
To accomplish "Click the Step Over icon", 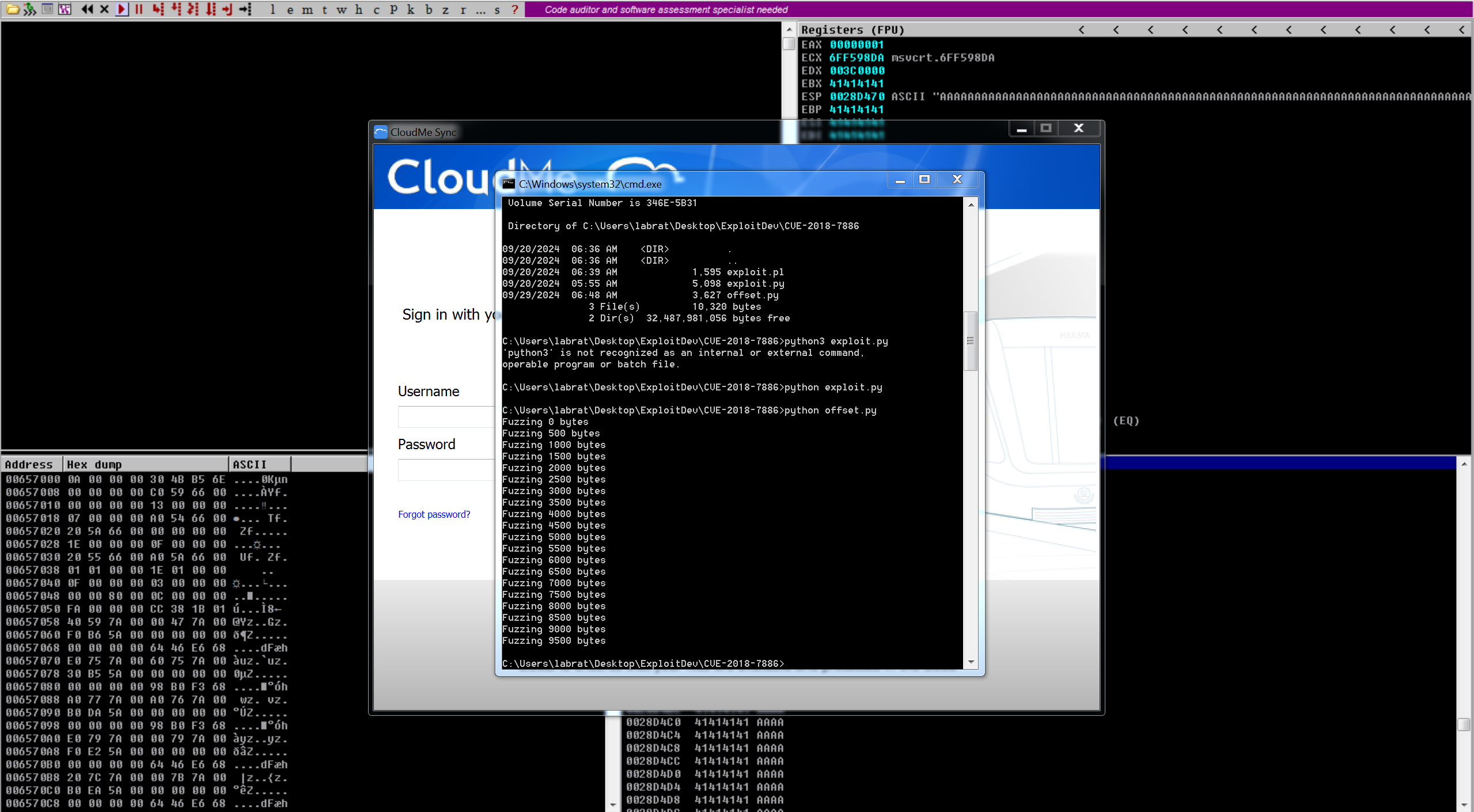I will [176, 9].
